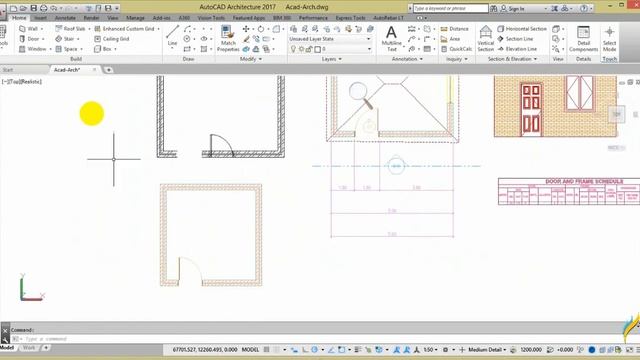Click the Stair tool
The image size is (640, 360).
[x=65, y=39]
